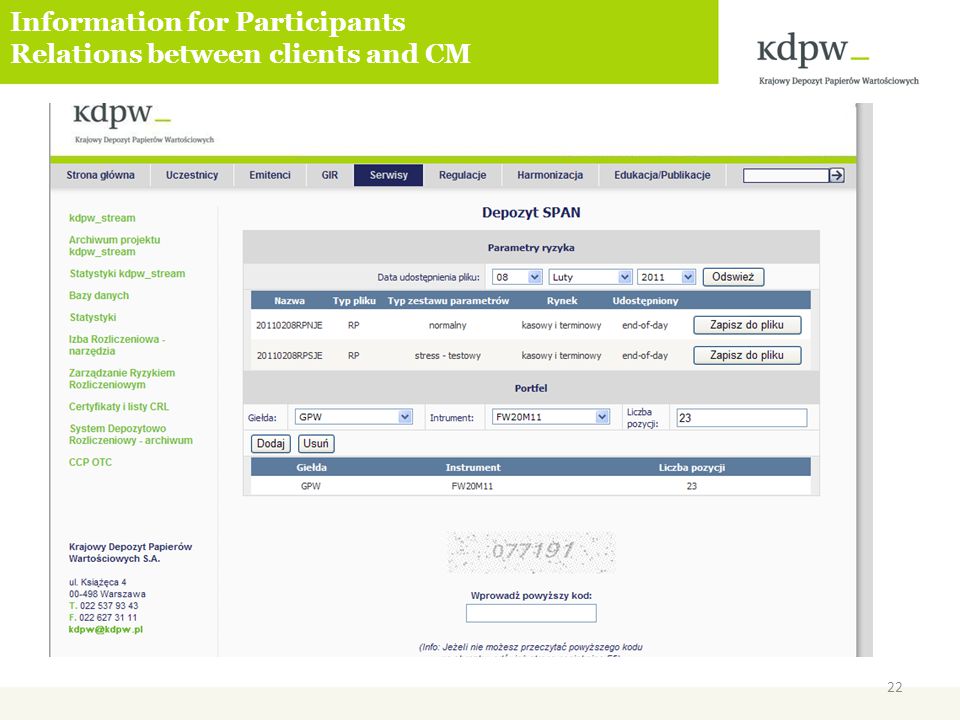This screenshot has height=720, width=960.
Task: Open the Statystyki sidebar link
Action: tap(92, 317)
